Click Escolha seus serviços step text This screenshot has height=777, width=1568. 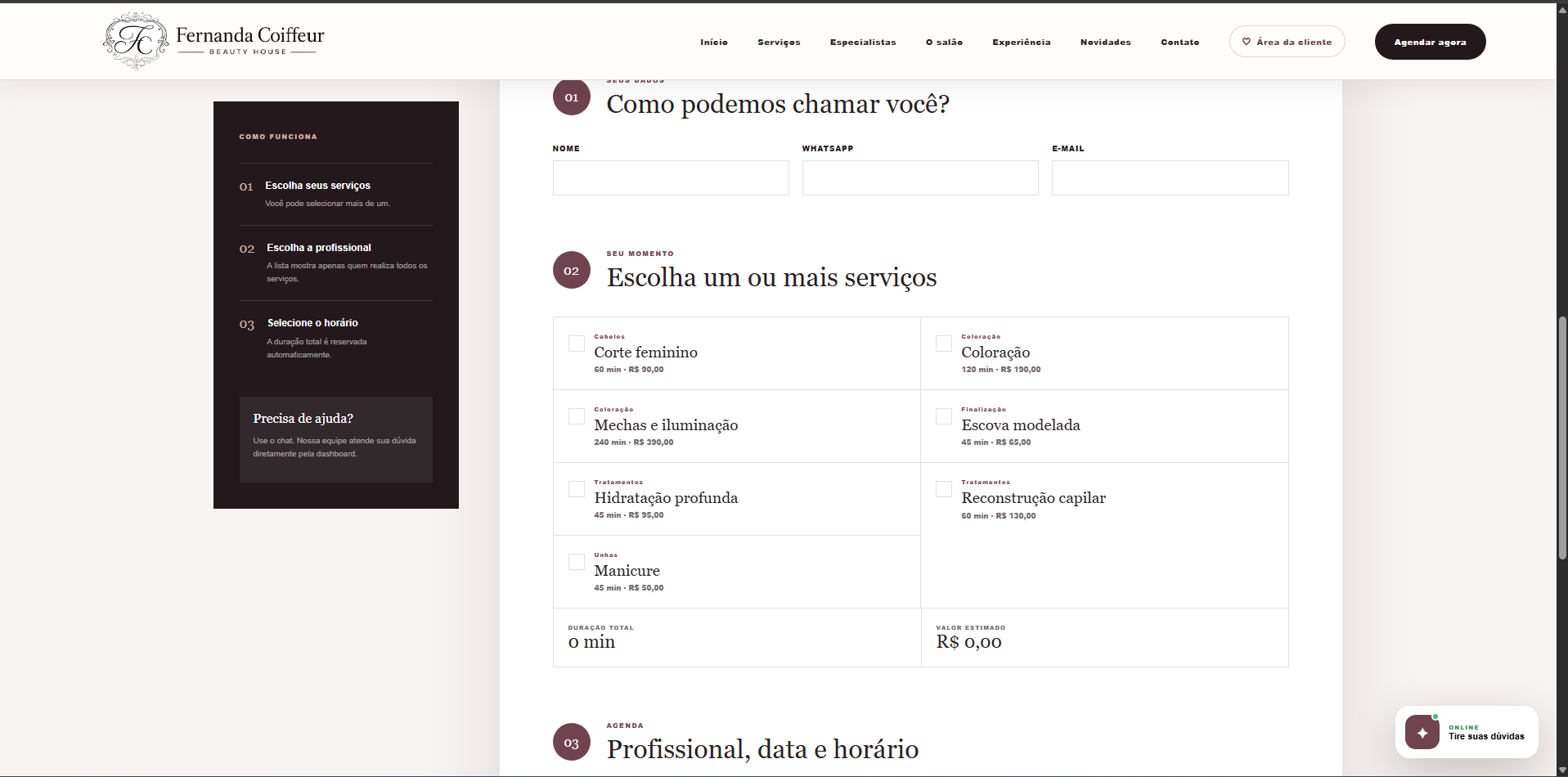tap(317, 186)
